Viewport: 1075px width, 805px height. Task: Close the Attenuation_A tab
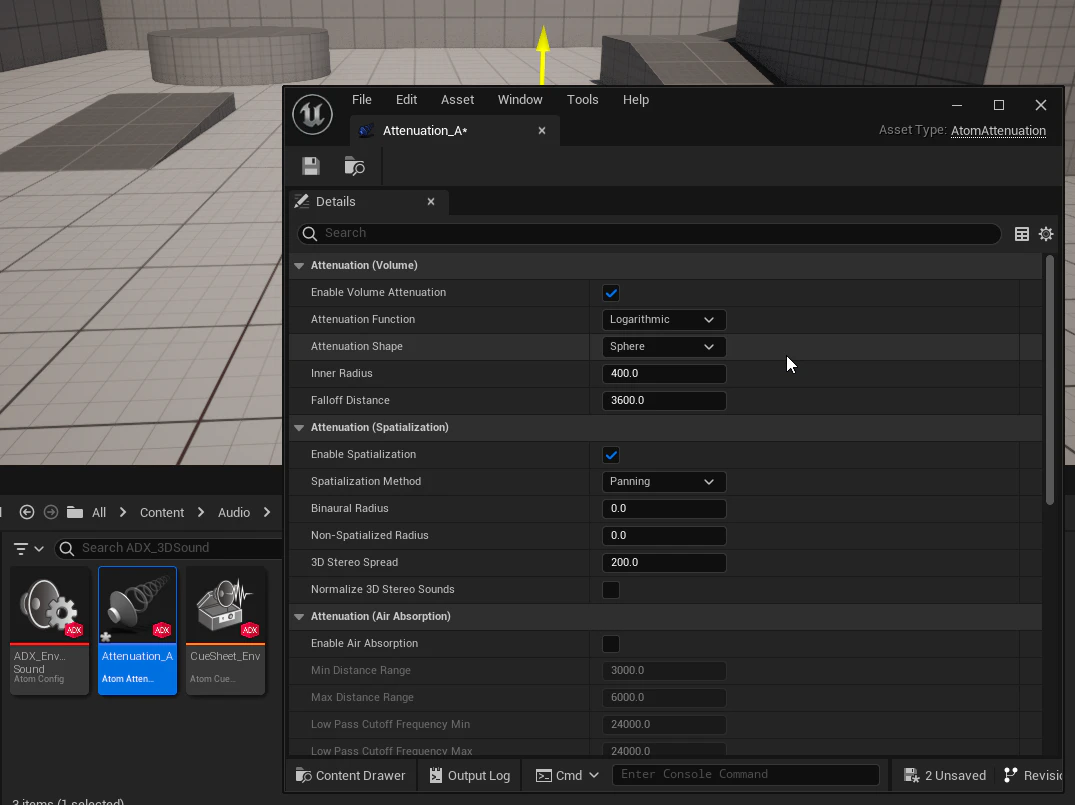click(542, 130)
